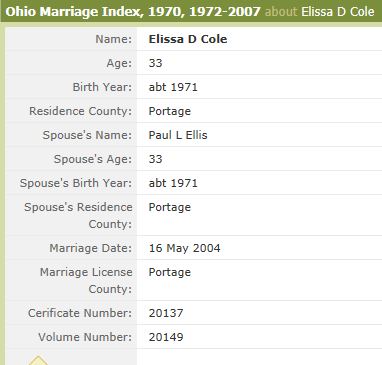Click the yellow diamond icon at bottom left

point(38,361)
